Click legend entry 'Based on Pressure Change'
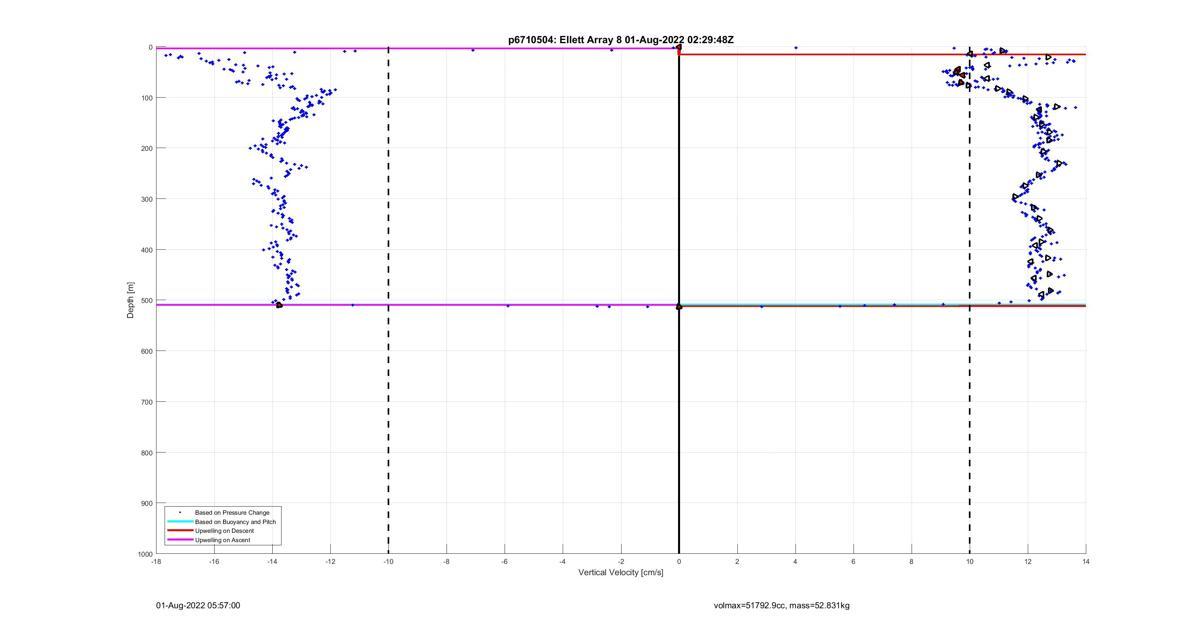 pyautogui.click(x=232, y=513)
